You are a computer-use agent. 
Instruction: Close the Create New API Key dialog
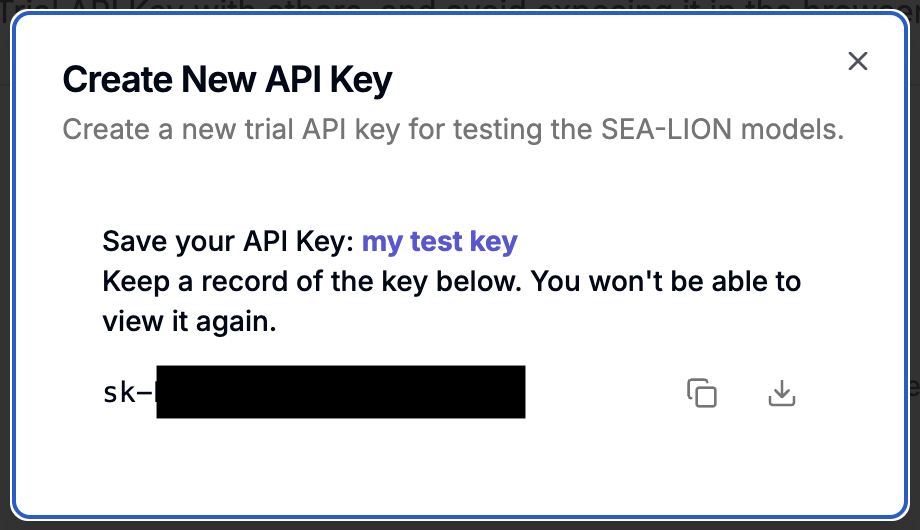(857, 61)
